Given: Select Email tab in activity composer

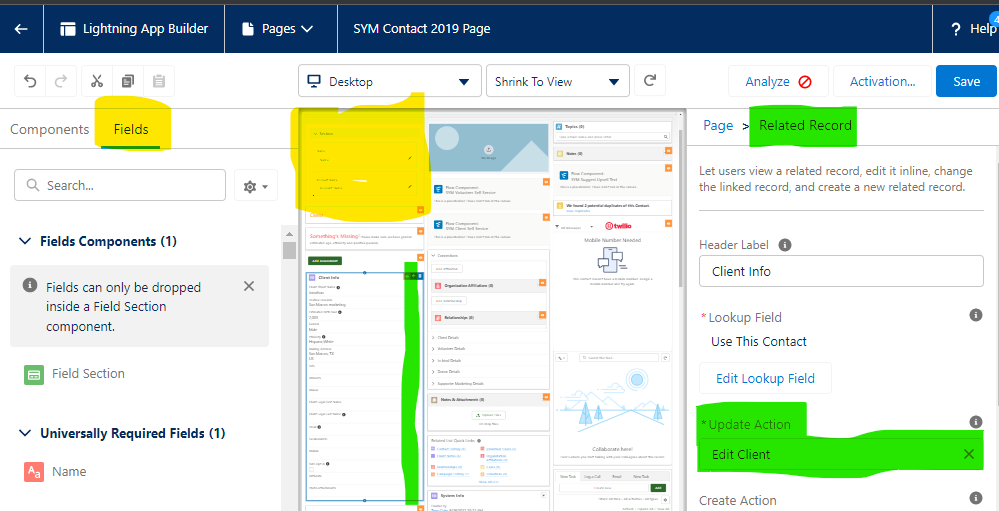Looking at the screenshot, I should tap(617, 476).
